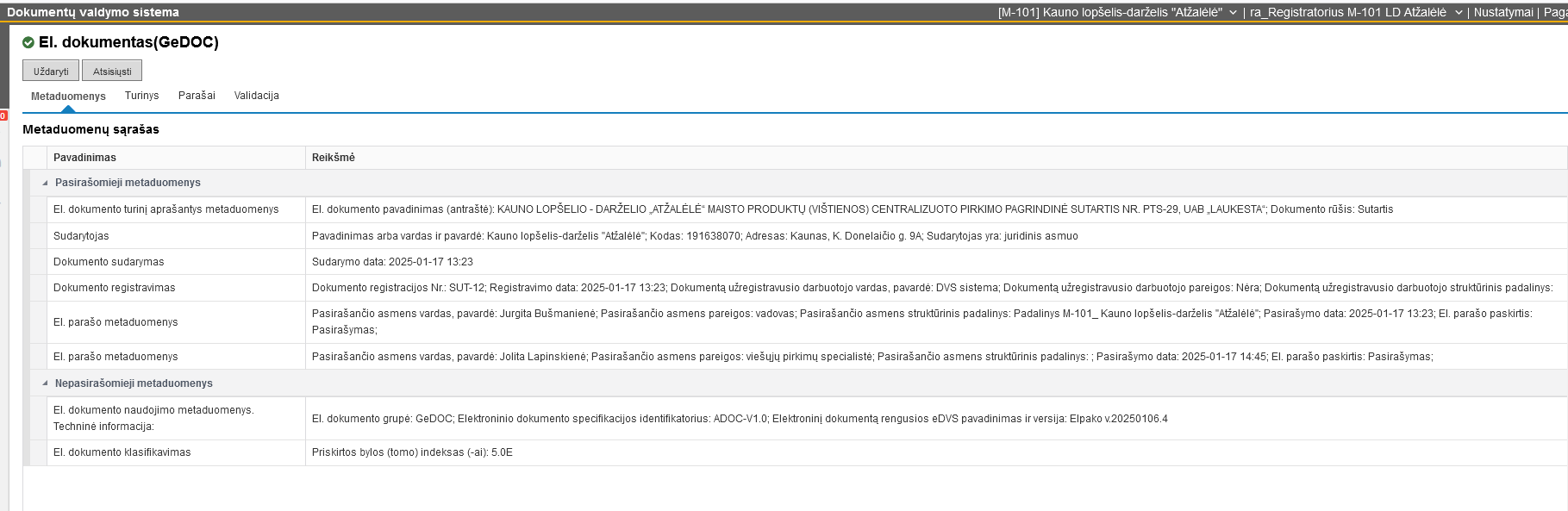Click the red notification badge on sidebar
The height and width of the screenshot is (511, 1568).
coord(3,115)
